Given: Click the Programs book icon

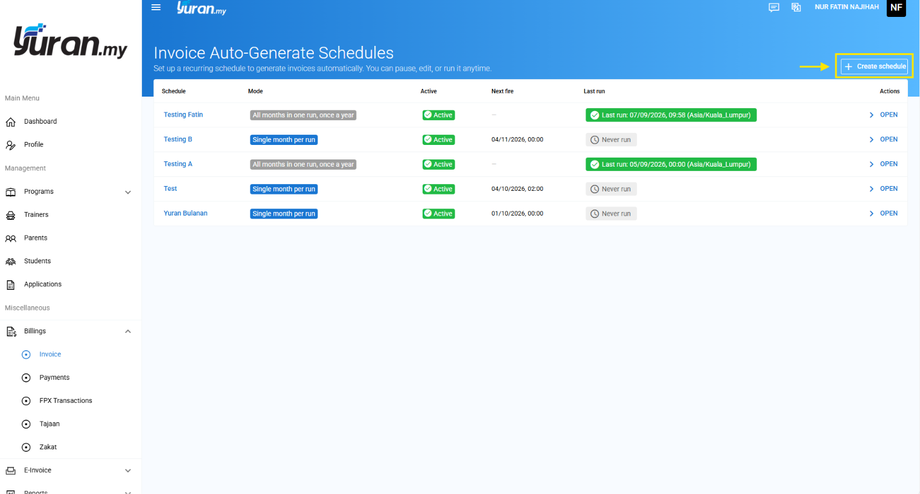Looking at the screenshot, I should pos(11,192).
